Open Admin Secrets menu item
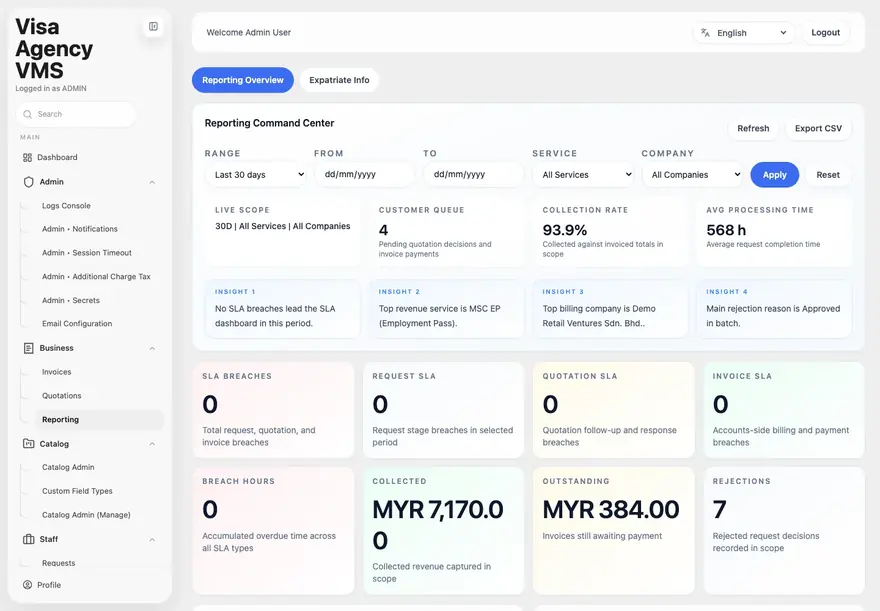This screenshot has width=880, height=611. pos(71,301)
